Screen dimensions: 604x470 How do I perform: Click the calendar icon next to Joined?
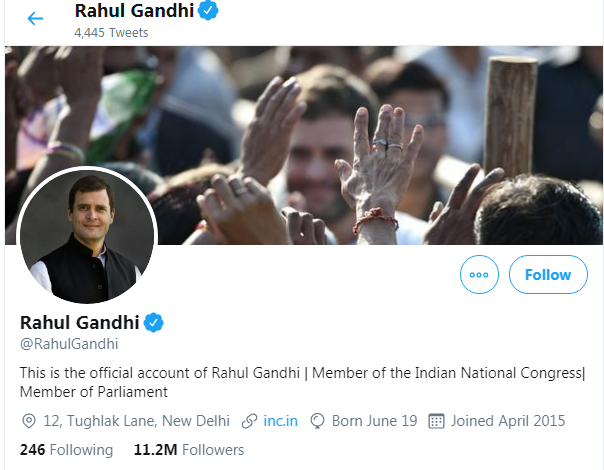(436, 421)
